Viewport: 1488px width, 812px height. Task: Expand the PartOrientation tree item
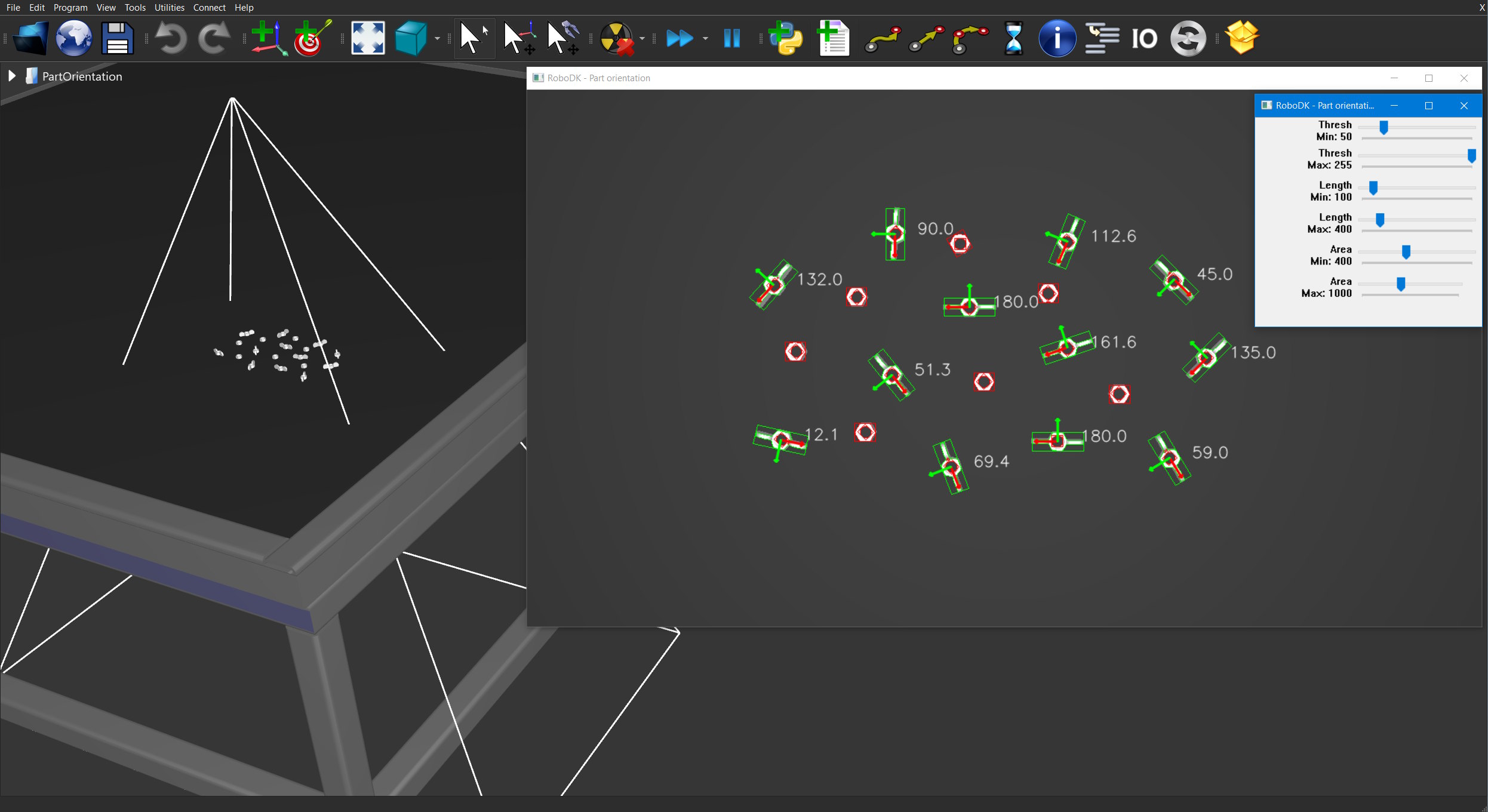[x=11, y=76]
